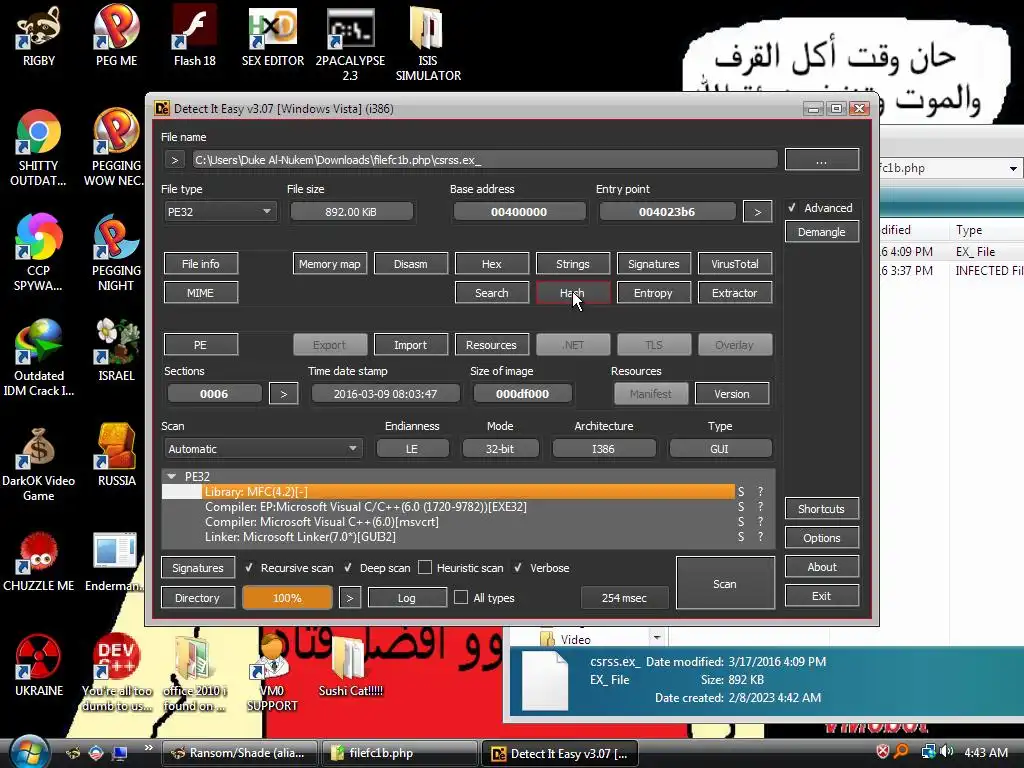Open the Version resource button

(732, 394)
